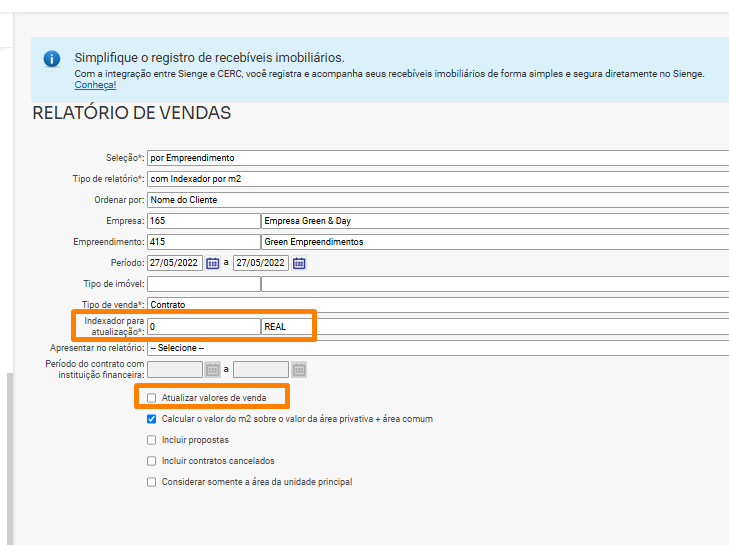Click the Empresa name field Empresa Green & Day

(495, 221)
